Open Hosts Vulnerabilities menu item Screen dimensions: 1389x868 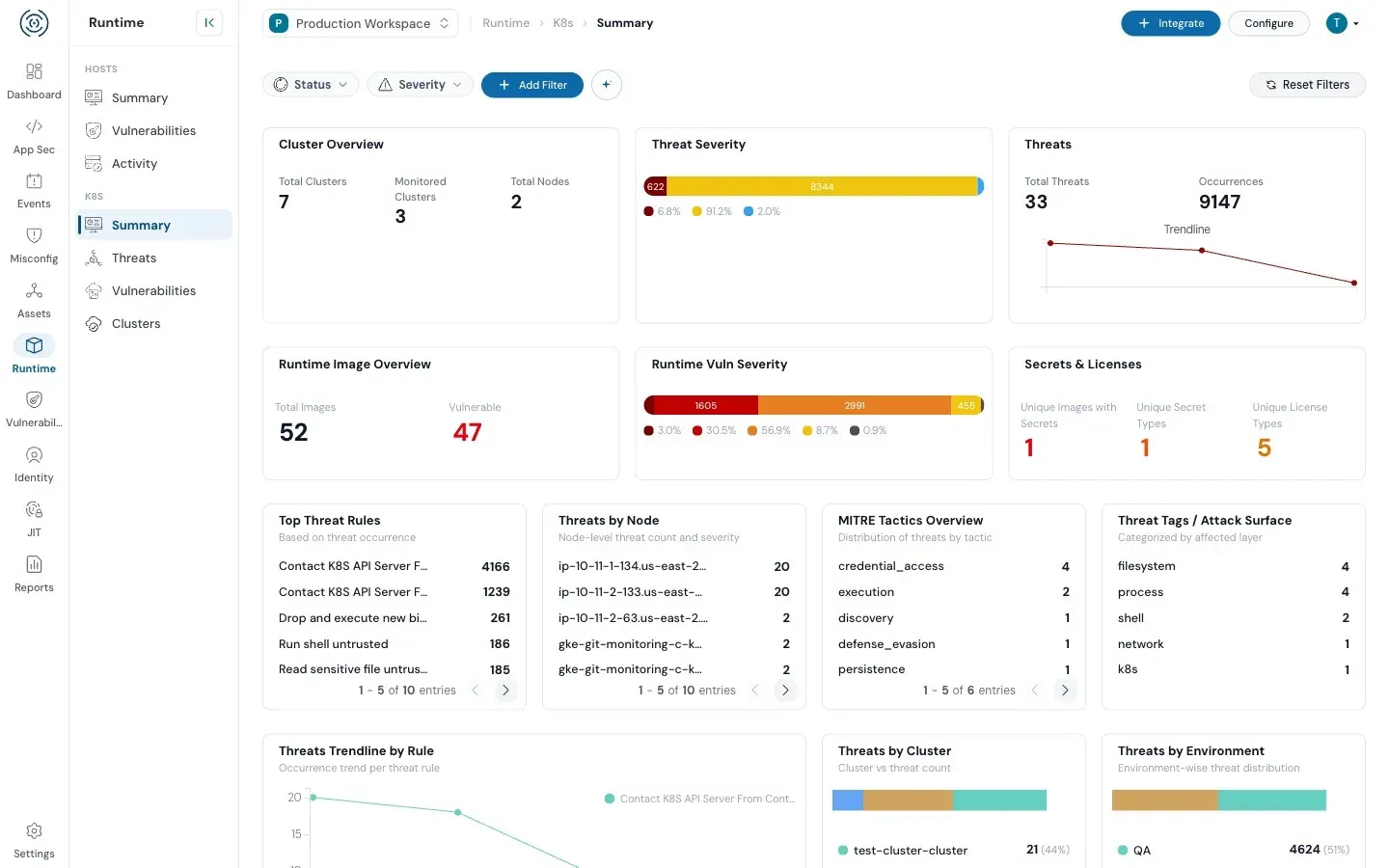click(154, 130)
